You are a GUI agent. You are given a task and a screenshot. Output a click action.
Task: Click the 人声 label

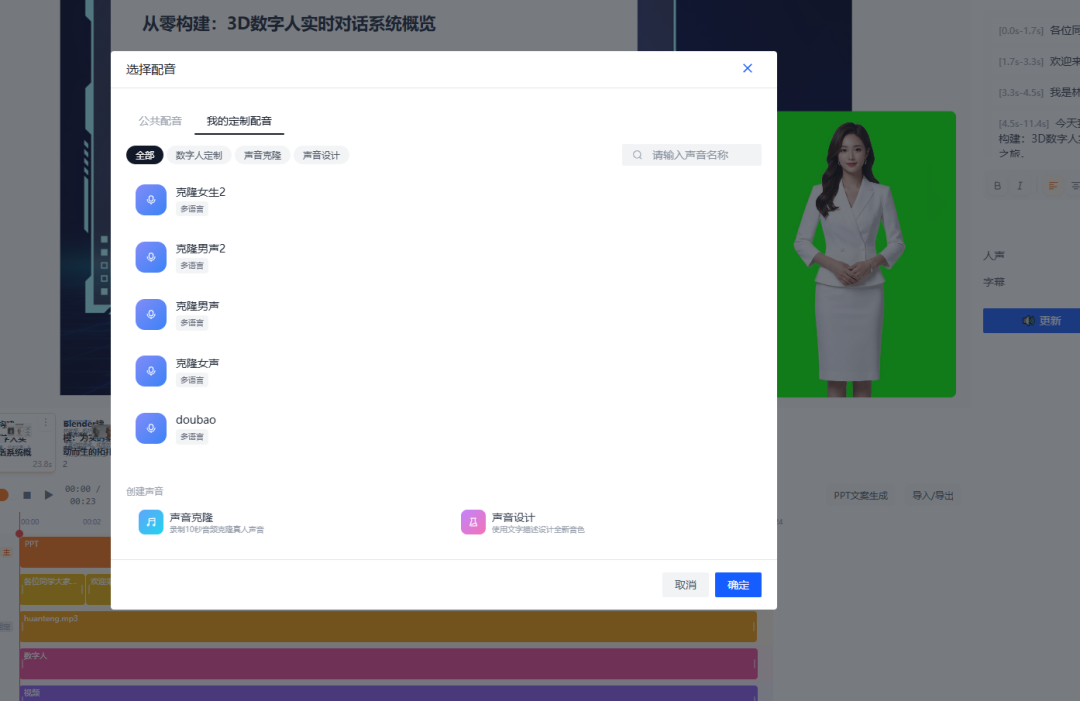tap(994, 255)
